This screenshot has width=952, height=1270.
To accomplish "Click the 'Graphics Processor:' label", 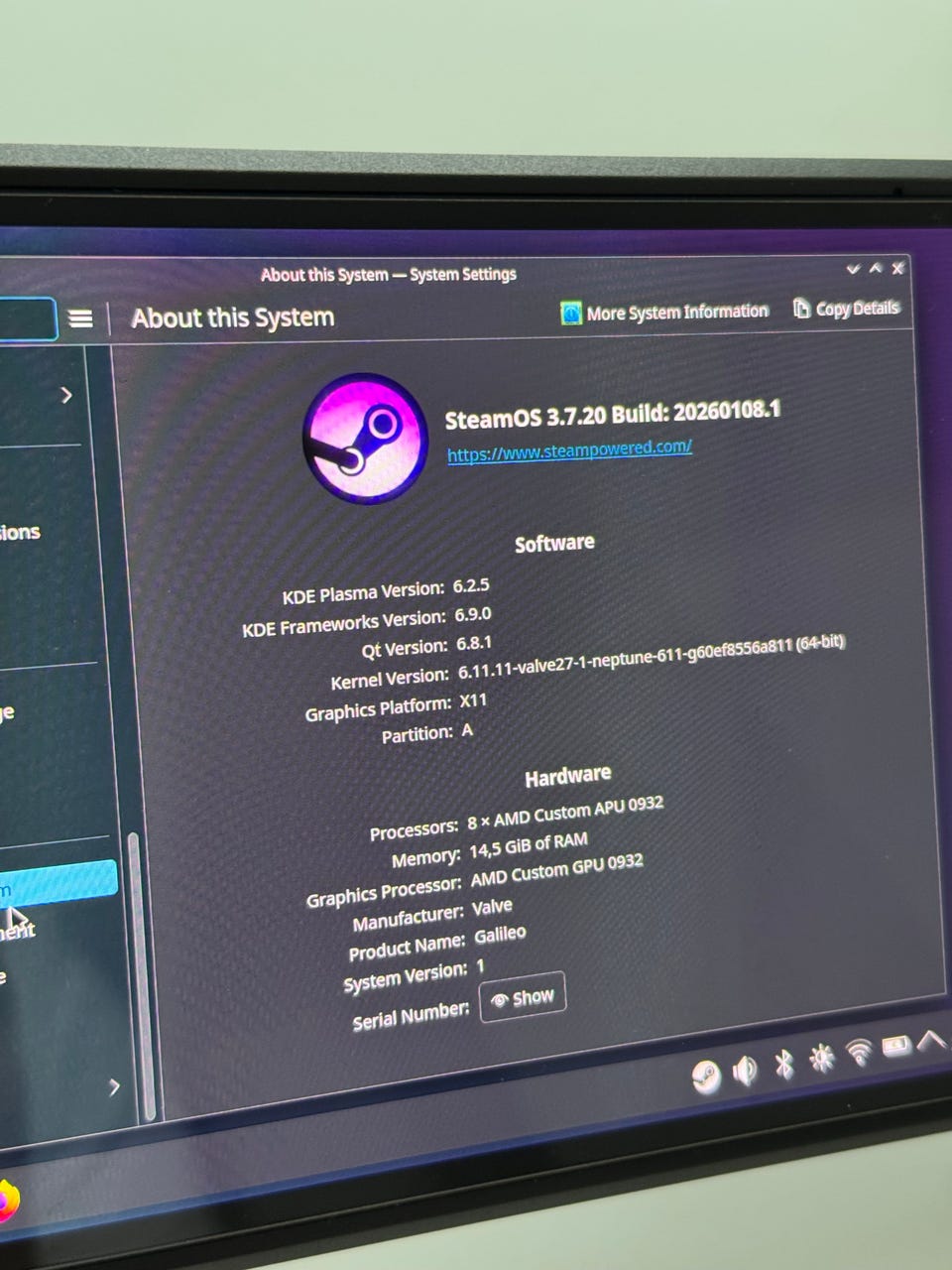I will 384,892.
